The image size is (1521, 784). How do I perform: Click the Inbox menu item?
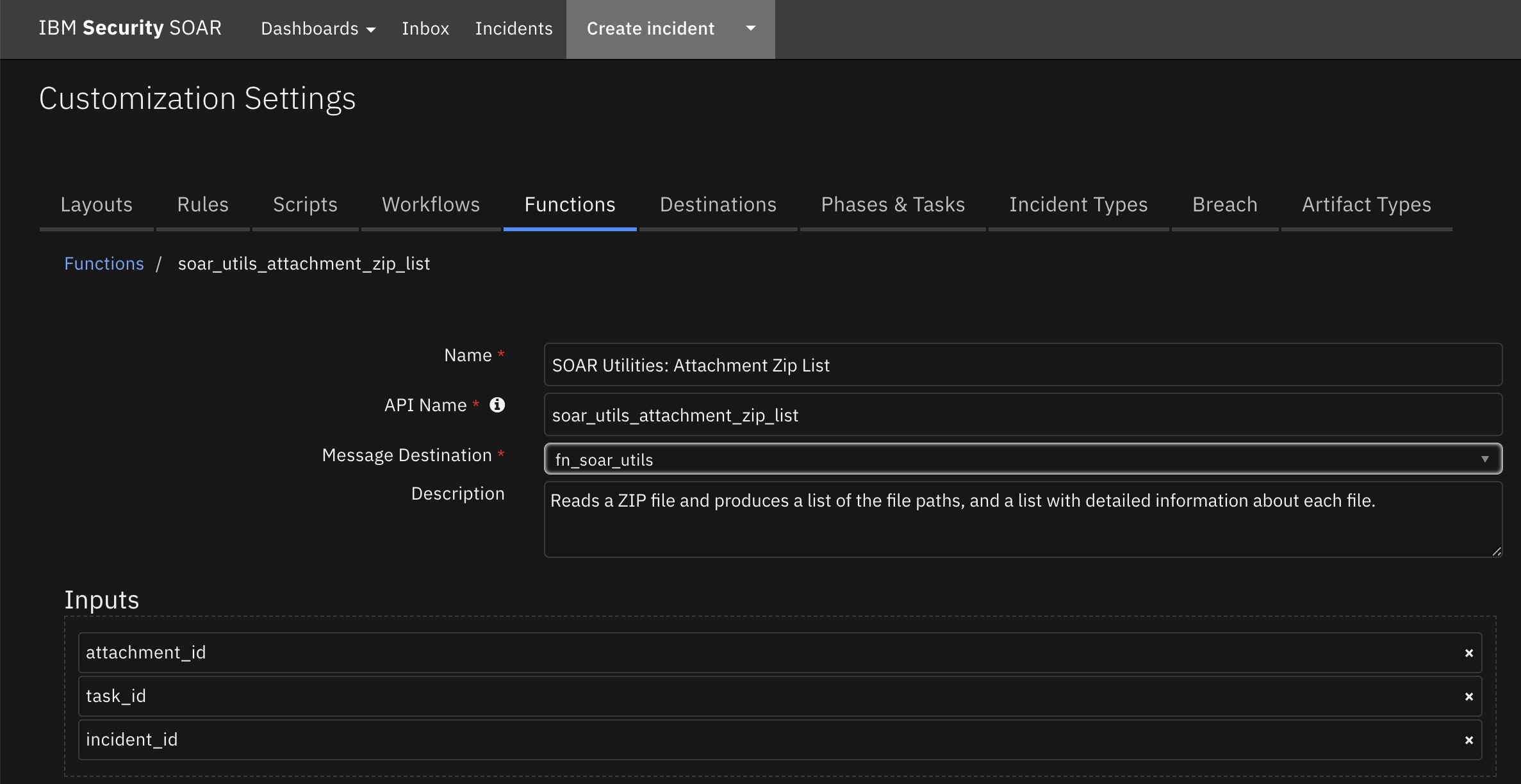click(x=426, y=28)
